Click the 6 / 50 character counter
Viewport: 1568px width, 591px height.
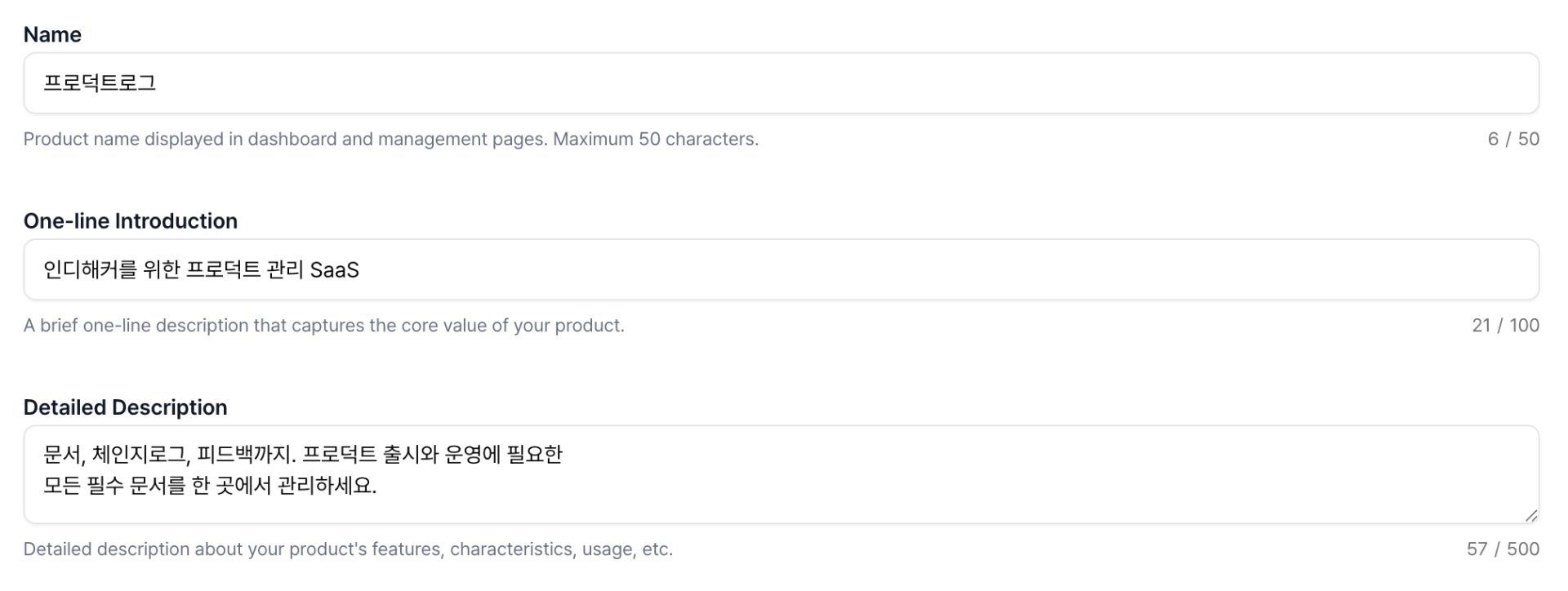tap(1512, 139)
